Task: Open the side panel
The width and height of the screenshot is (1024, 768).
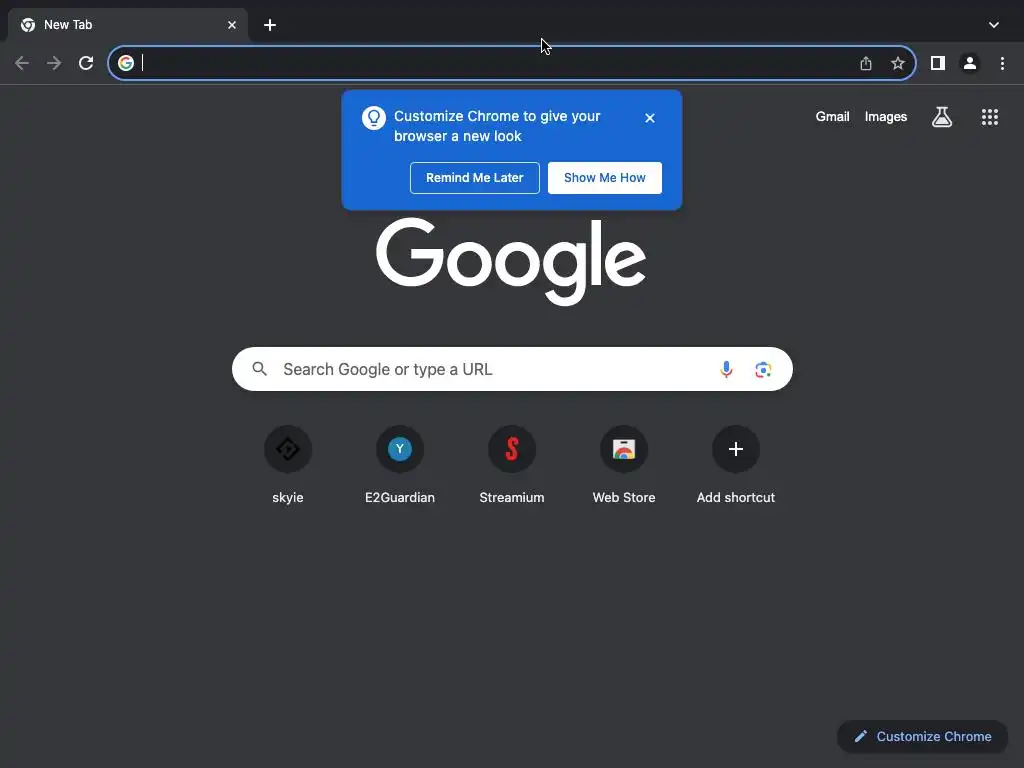Action: click(x=938, y=63)
